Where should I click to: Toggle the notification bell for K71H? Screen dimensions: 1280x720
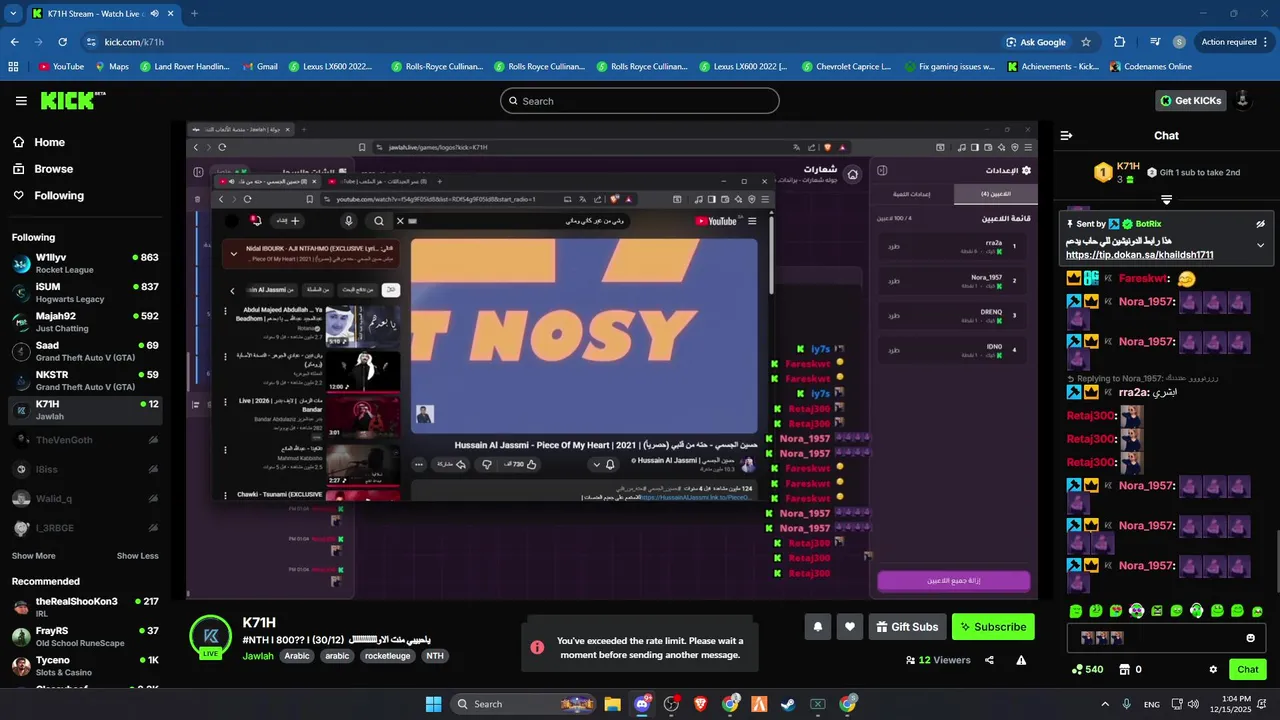tap(817, 627)
